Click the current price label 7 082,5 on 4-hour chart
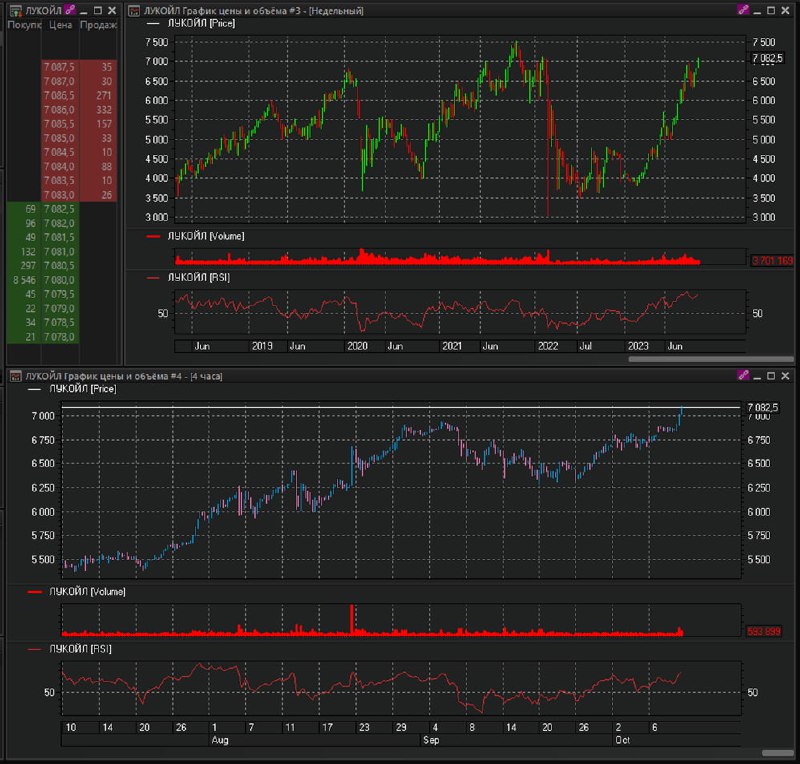Image resolution: width=800 pixels, height=764 pixels. (763, 407)
